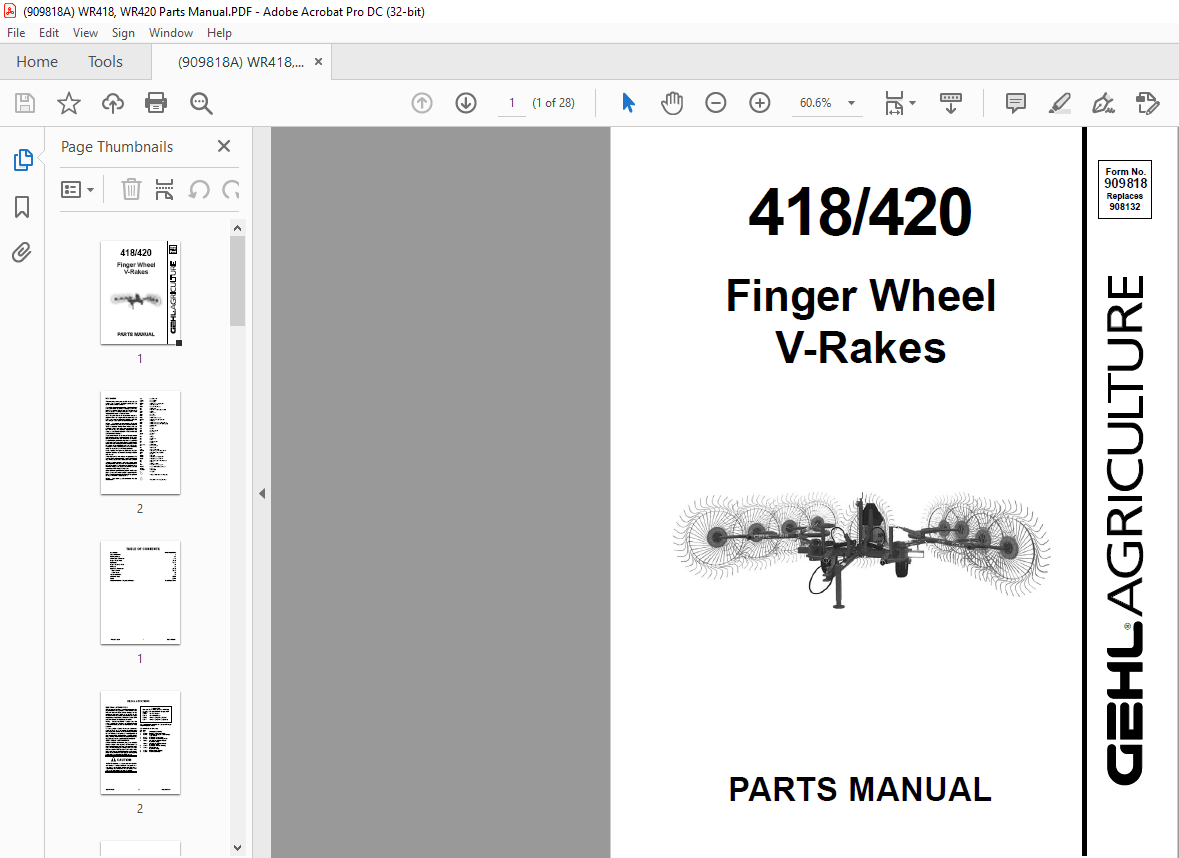Open the Fill & Sign tool

1103,103
